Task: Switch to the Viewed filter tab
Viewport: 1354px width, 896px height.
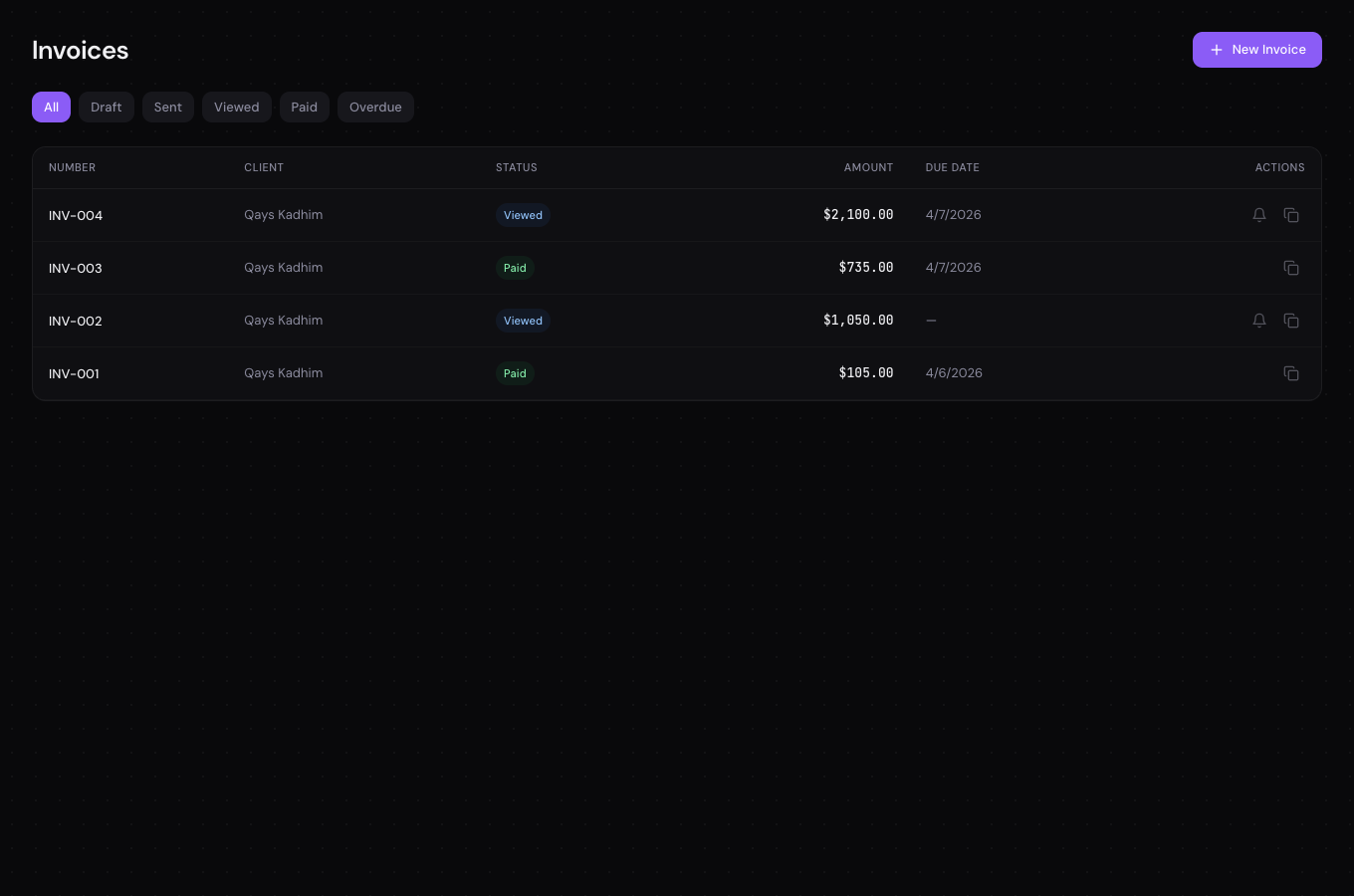Action: coord(236,107)
